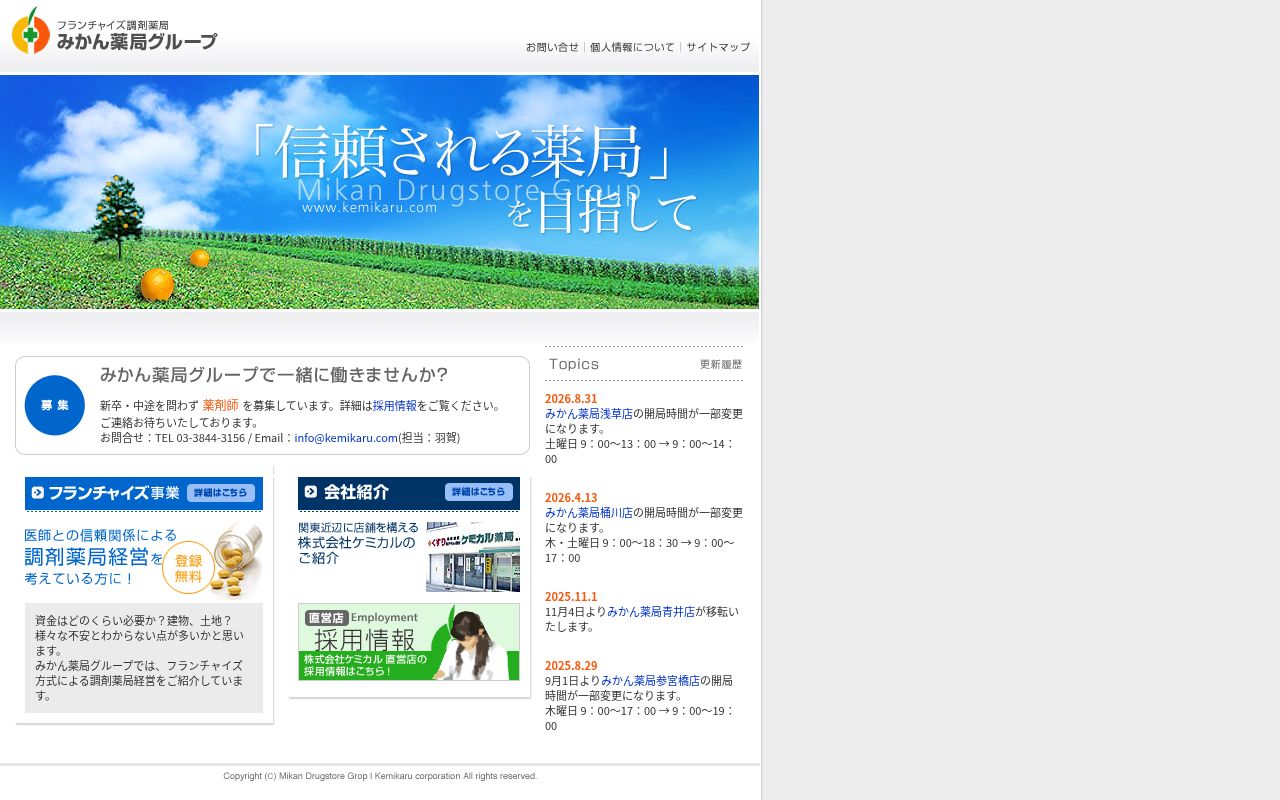Open the 採用情報 Employment banner
Image resolution: width=1280 pixels, height=800 pixels.
pos(409,642)
